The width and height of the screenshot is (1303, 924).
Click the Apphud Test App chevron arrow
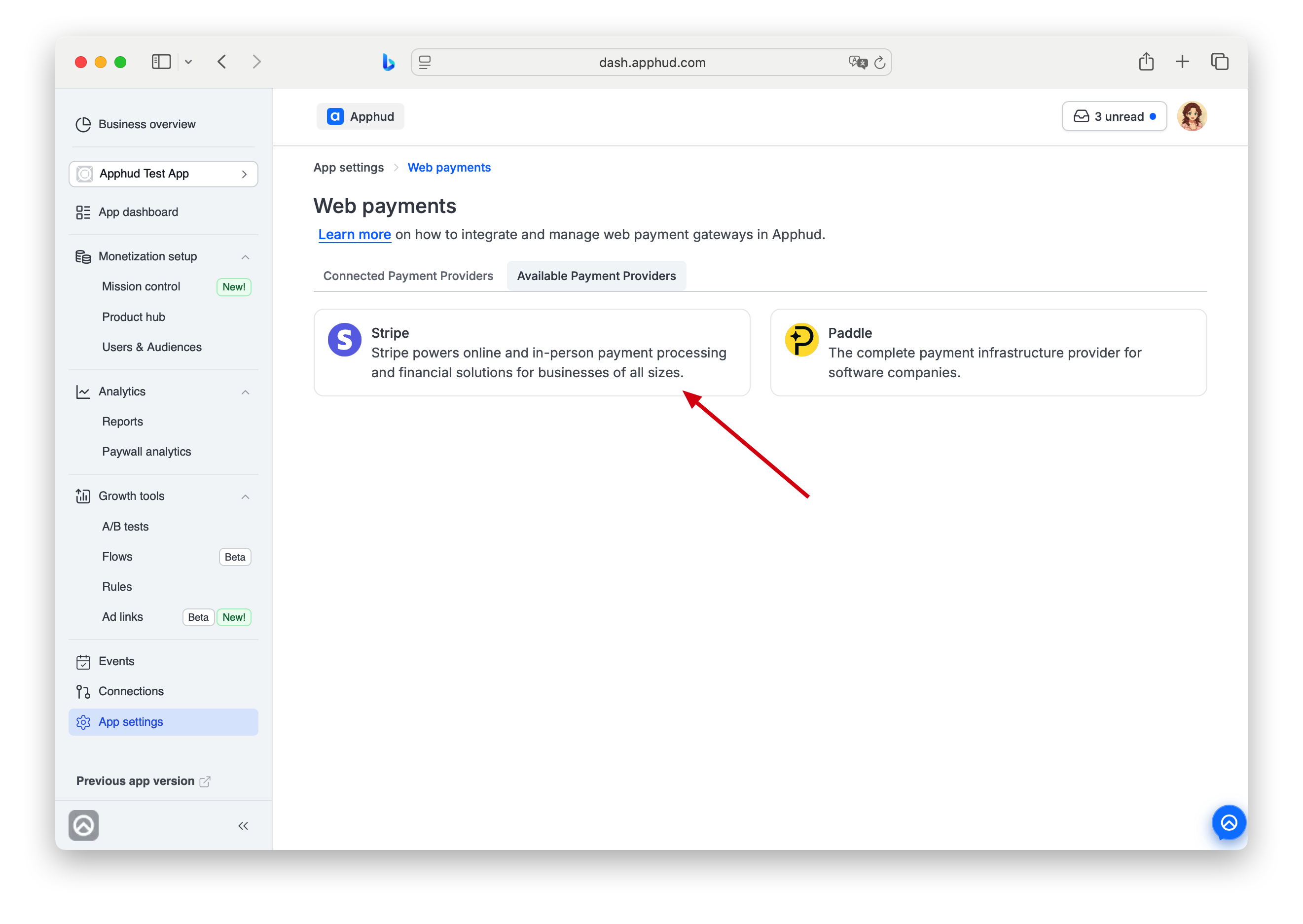tap(244, 174)
